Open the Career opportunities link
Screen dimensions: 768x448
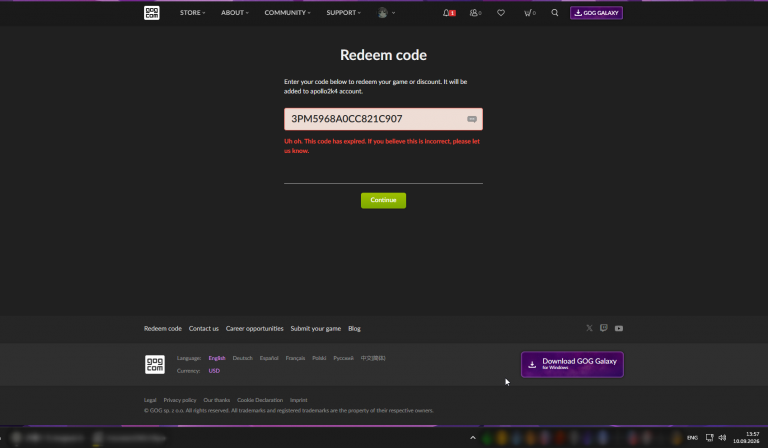[254, 329]
